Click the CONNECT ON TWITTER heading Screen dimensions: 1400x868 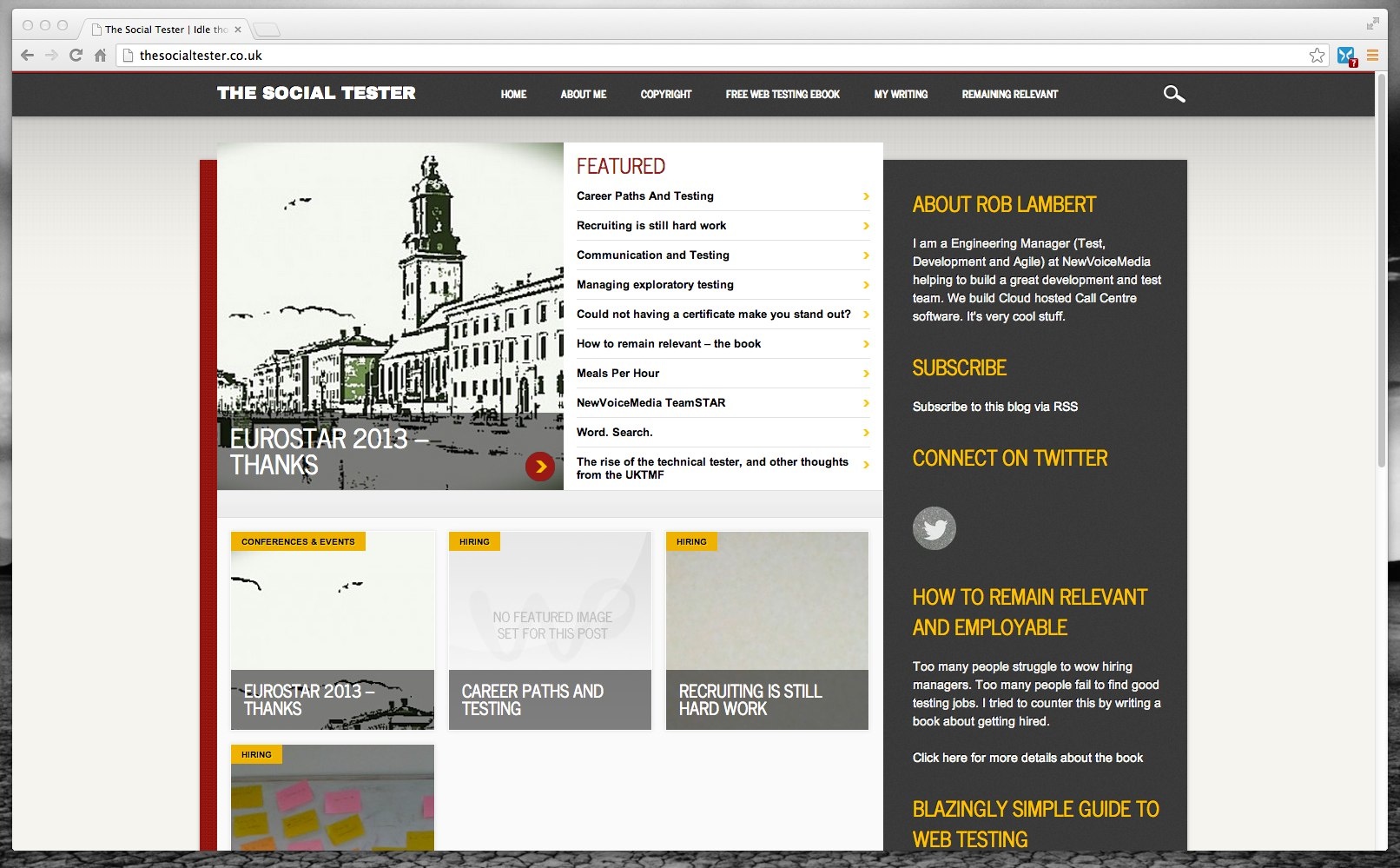coord(1010,459)
